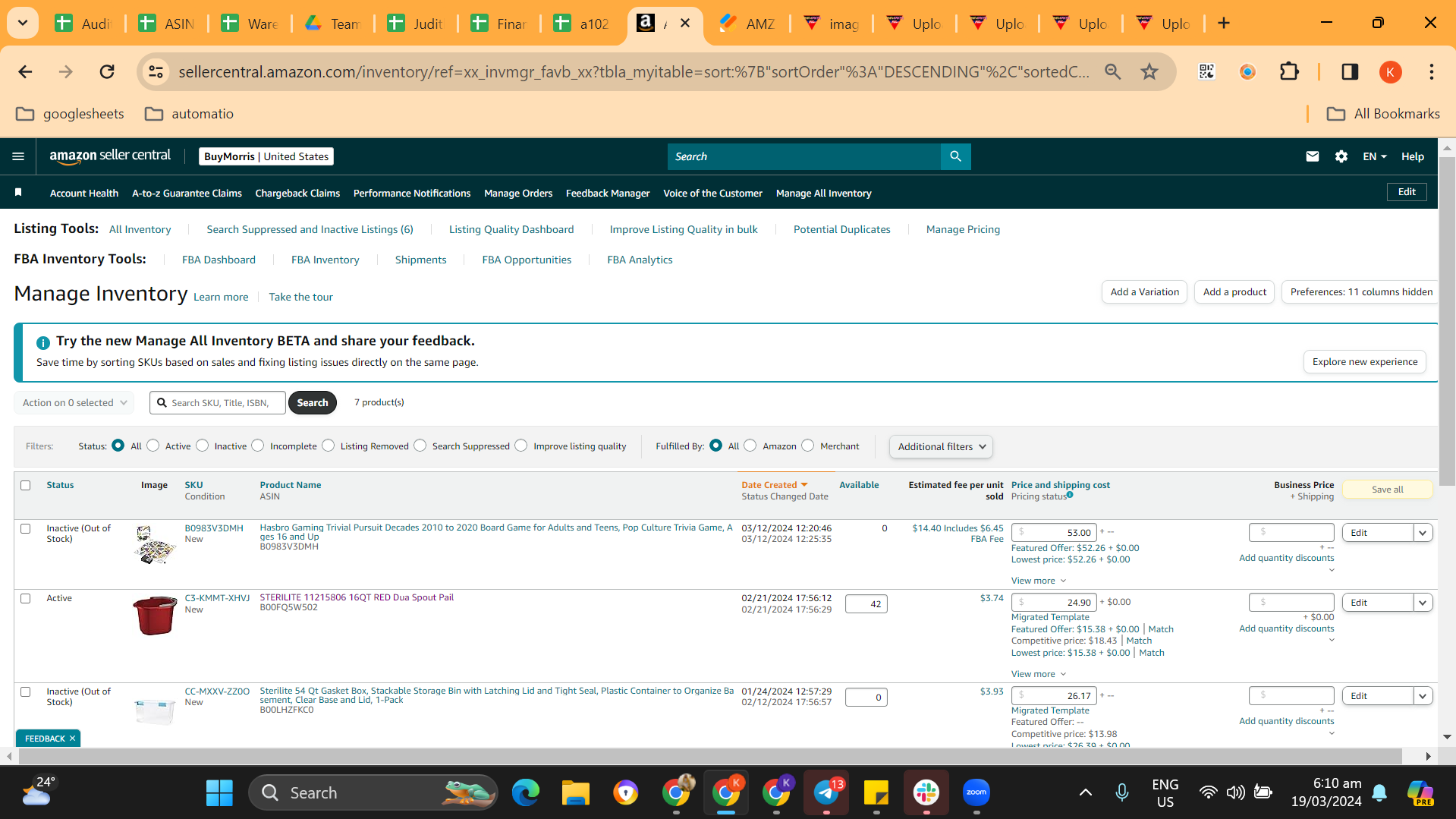
Task: Filter Fulfilled By Amazon
Action: [750, 446]
